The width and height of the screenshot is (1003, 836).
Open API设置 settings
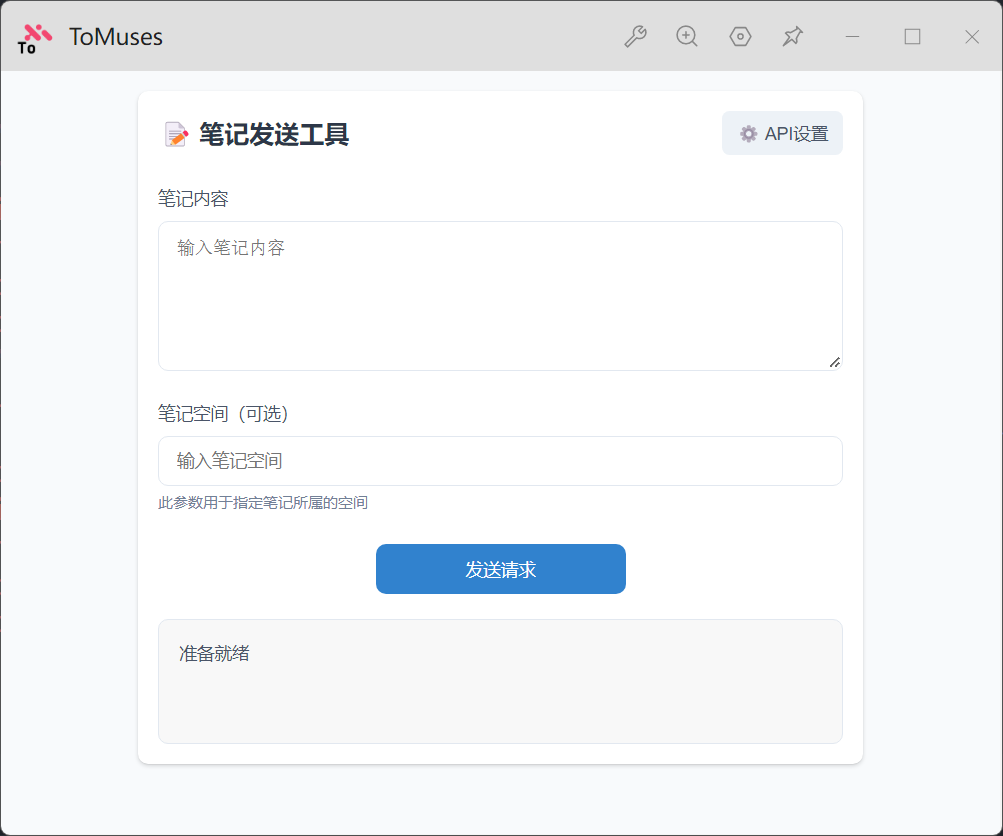(x=782, y=133)
